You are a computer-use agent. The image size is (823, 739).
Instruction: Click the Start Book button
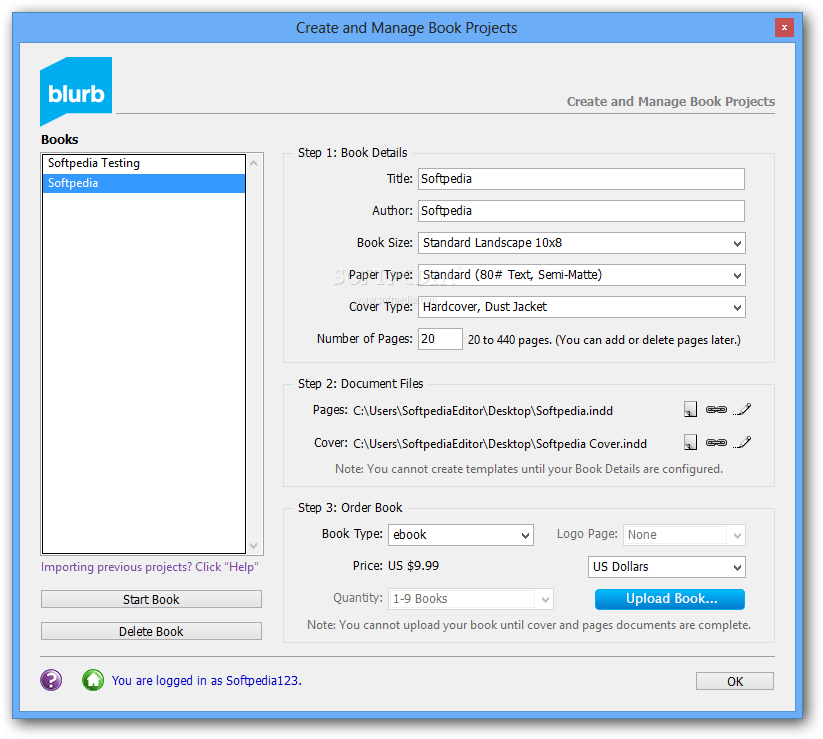[x=151, y=599]
